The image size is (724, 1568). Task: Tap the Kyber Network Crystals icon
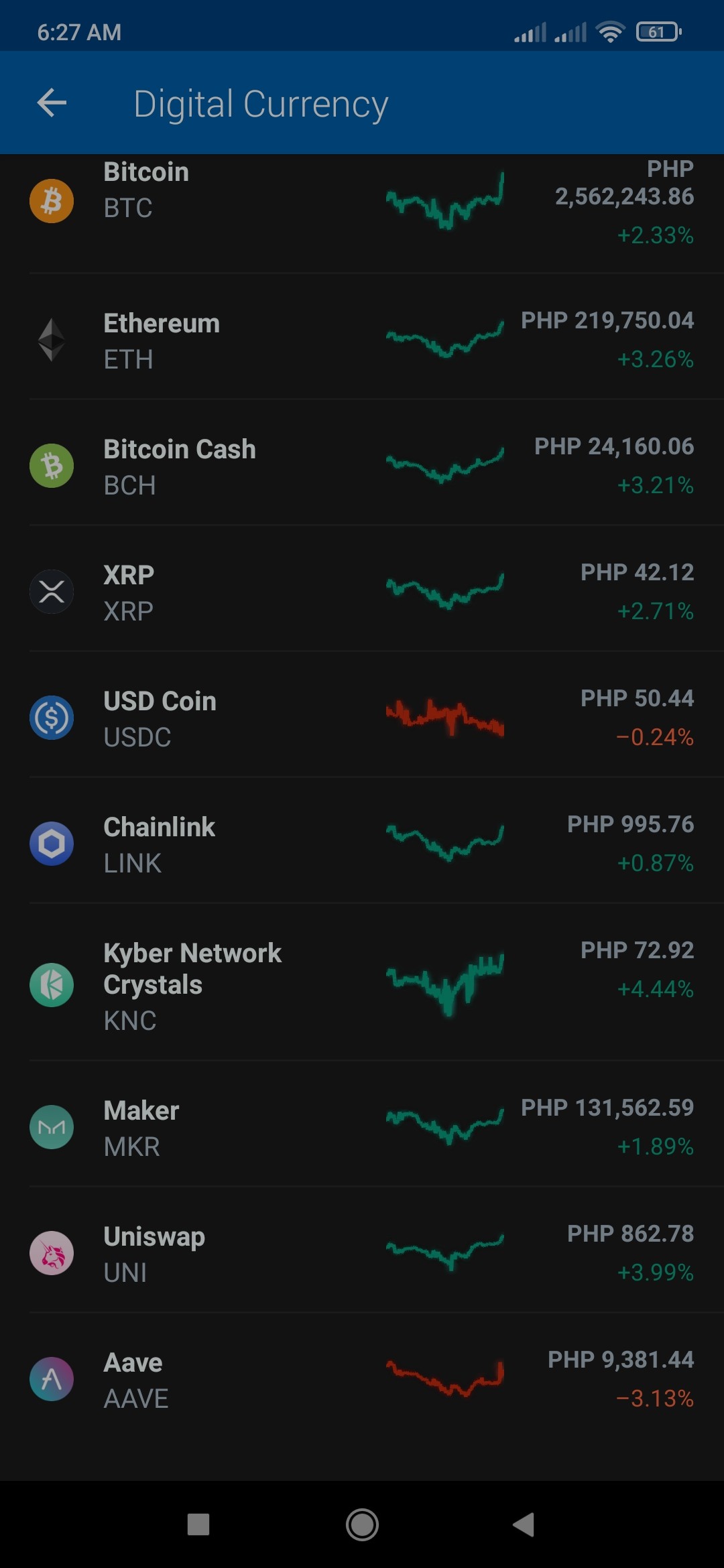click(52, 985)
